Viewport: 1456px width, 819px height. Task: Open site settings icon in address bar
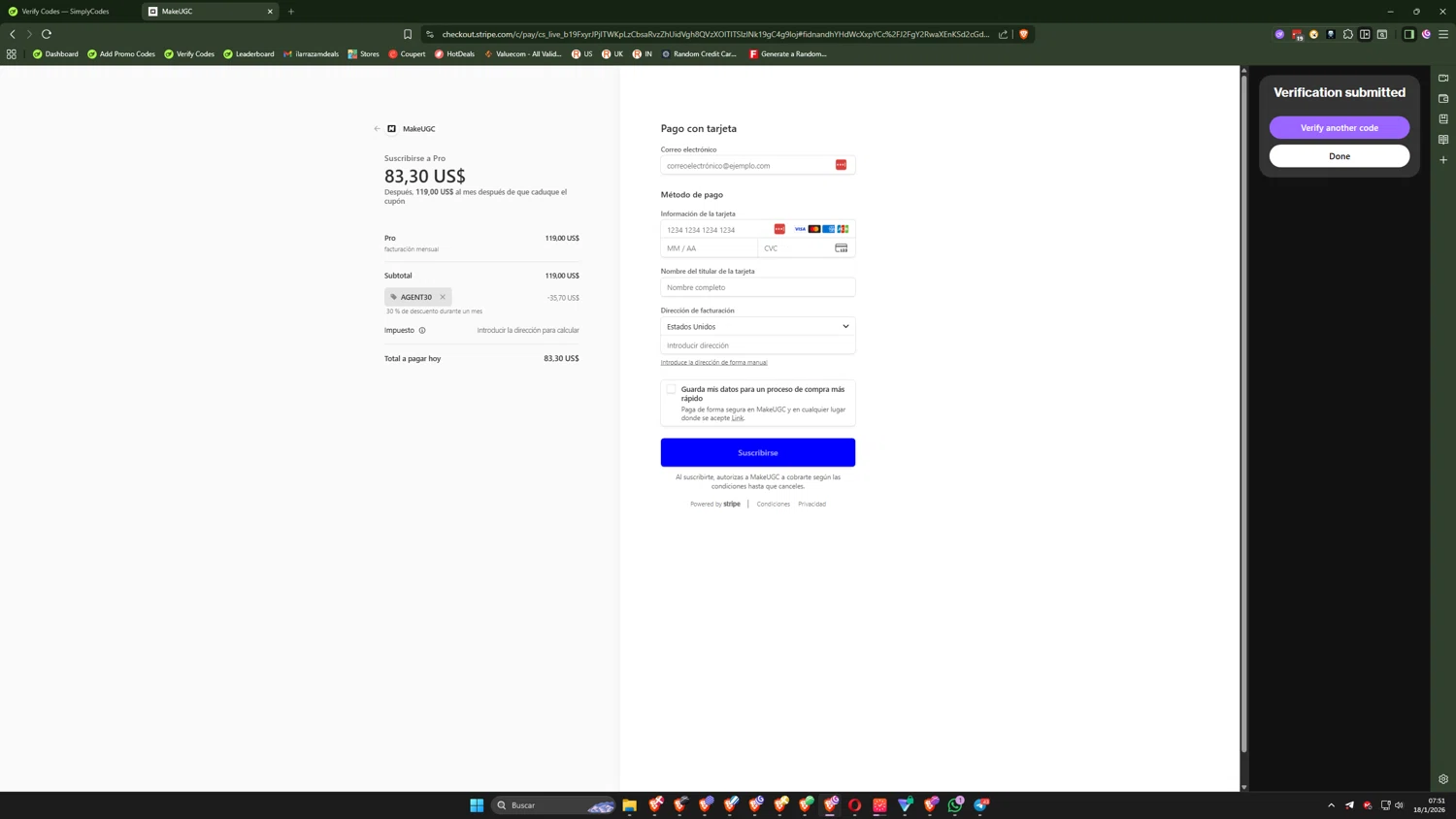pos(430,34)
